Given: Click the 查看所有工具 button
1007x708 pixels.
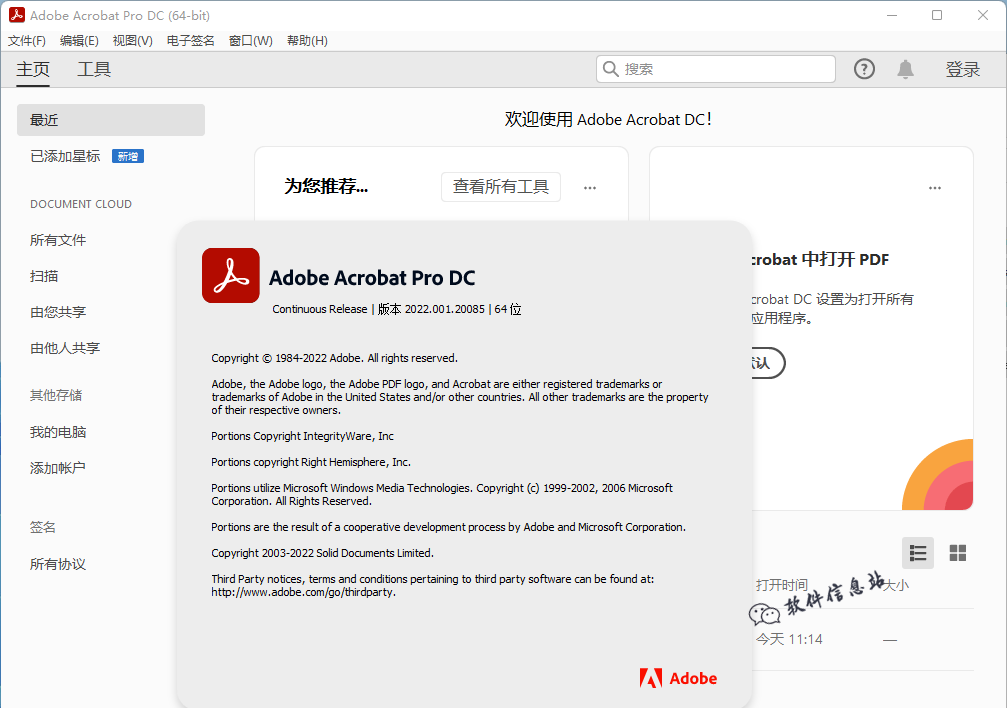Looking at the screenshot, I should point(501,187).
